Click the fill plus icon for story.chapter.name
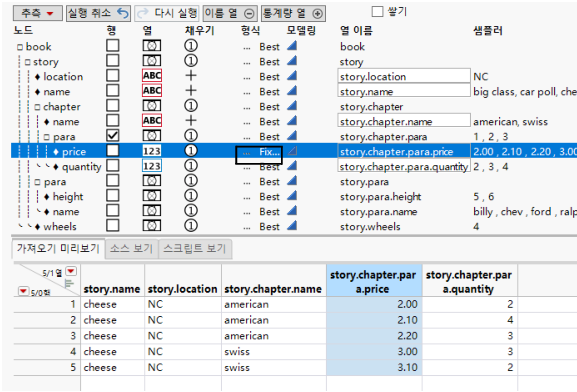This screenshot has width=577, height=392. tap(191, 121)
